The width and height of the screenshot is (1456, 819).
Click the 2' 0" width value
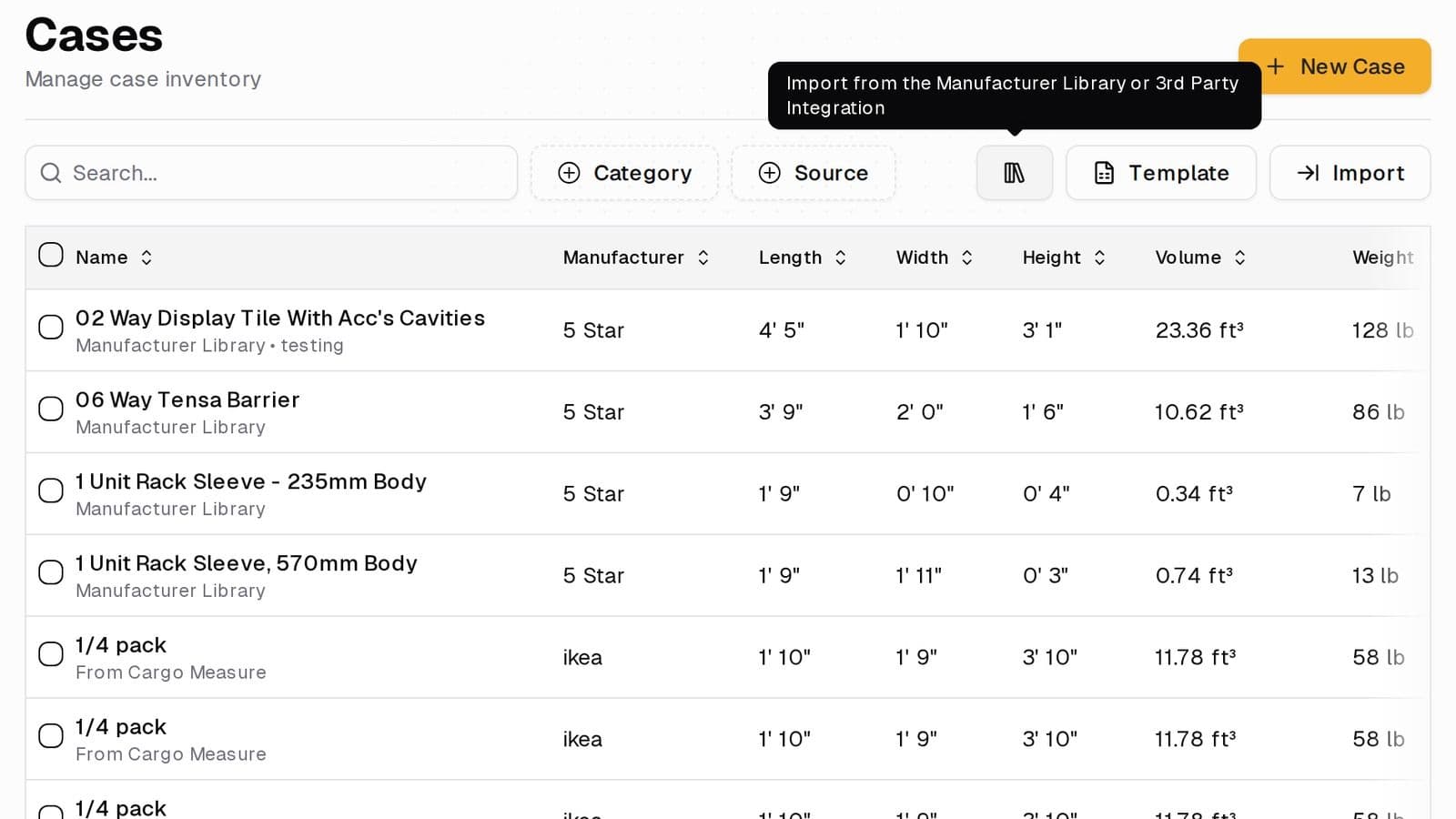pos(920,412)
